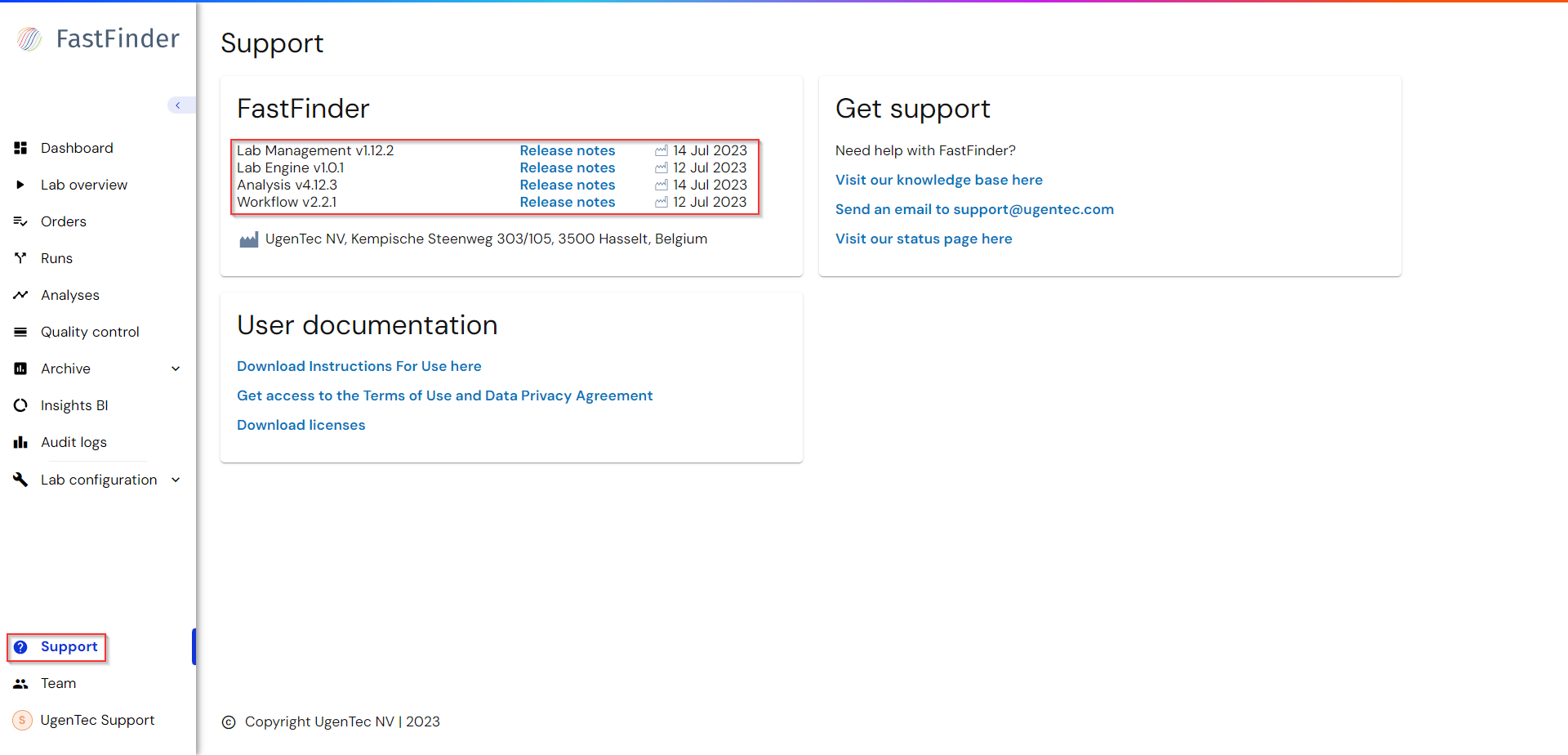1568x755 pixels.
Task: Collapse the sidebar with the chevron button
Action: [x=180, y=105]
